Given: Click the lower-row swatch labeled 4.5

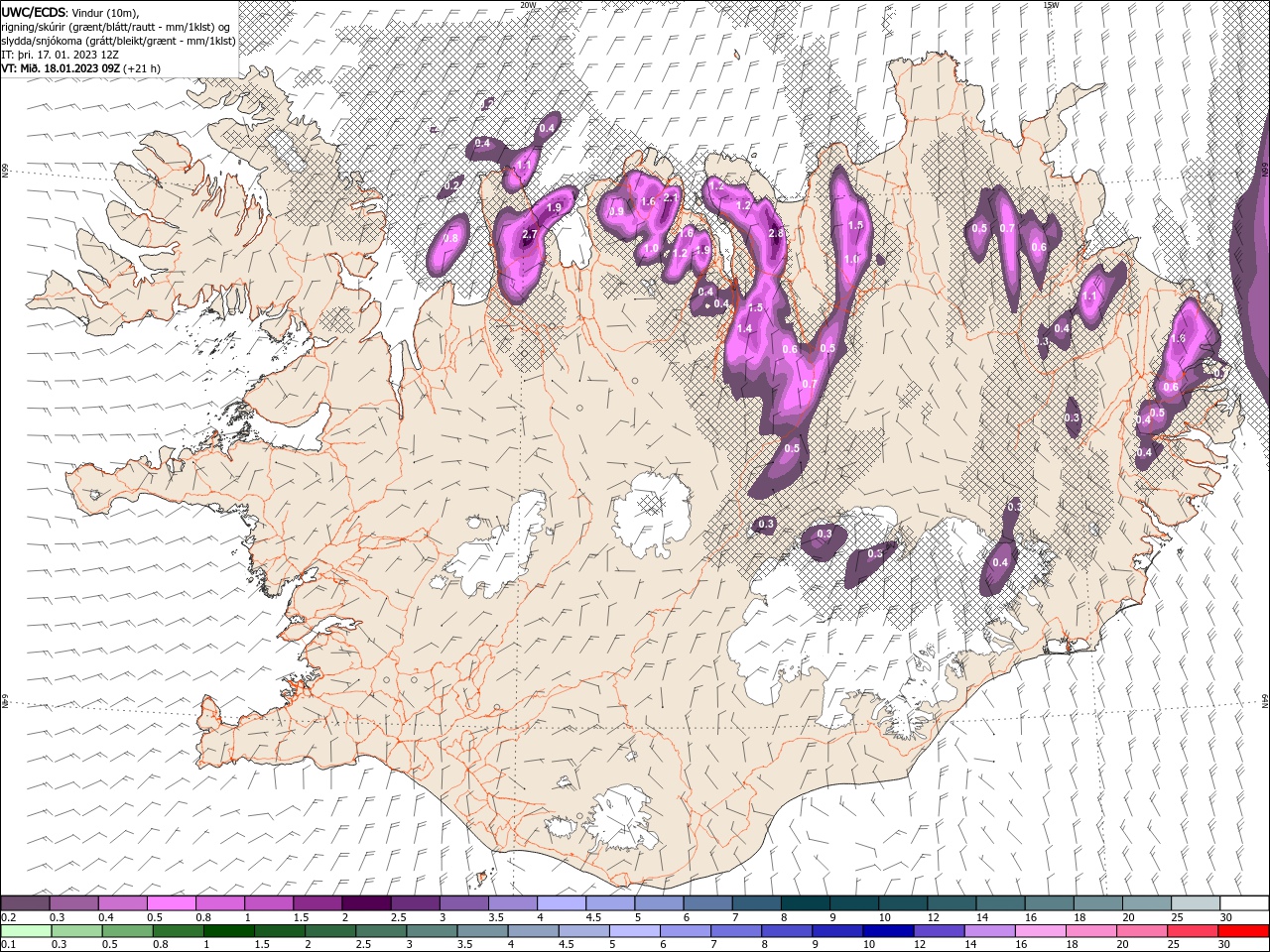Looking at the screenshot, I should (582, 931).
